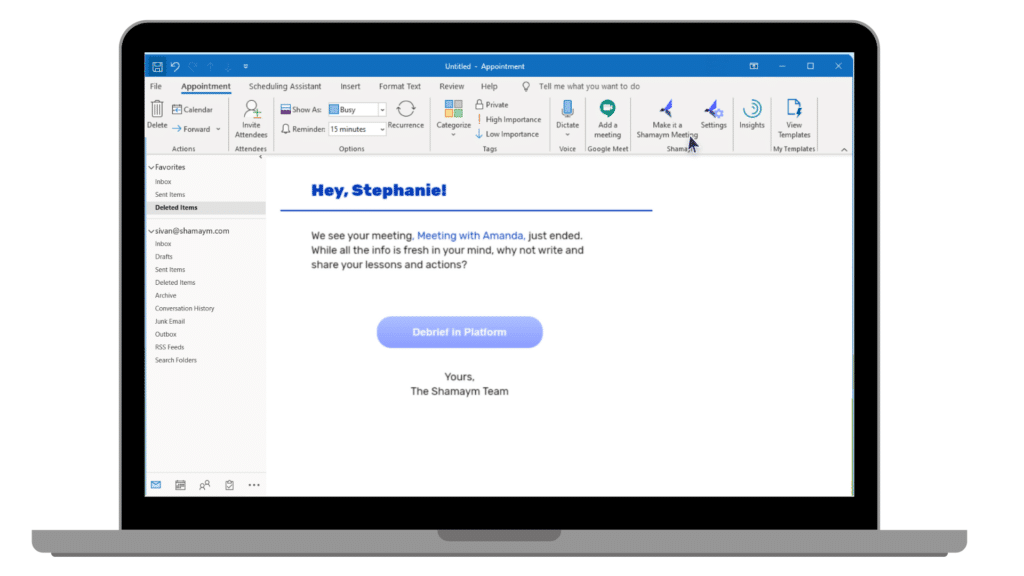The height and width of the screenshot is (576, 1024).
Task: Open Calendar from the Actions group
Action: 192,110
